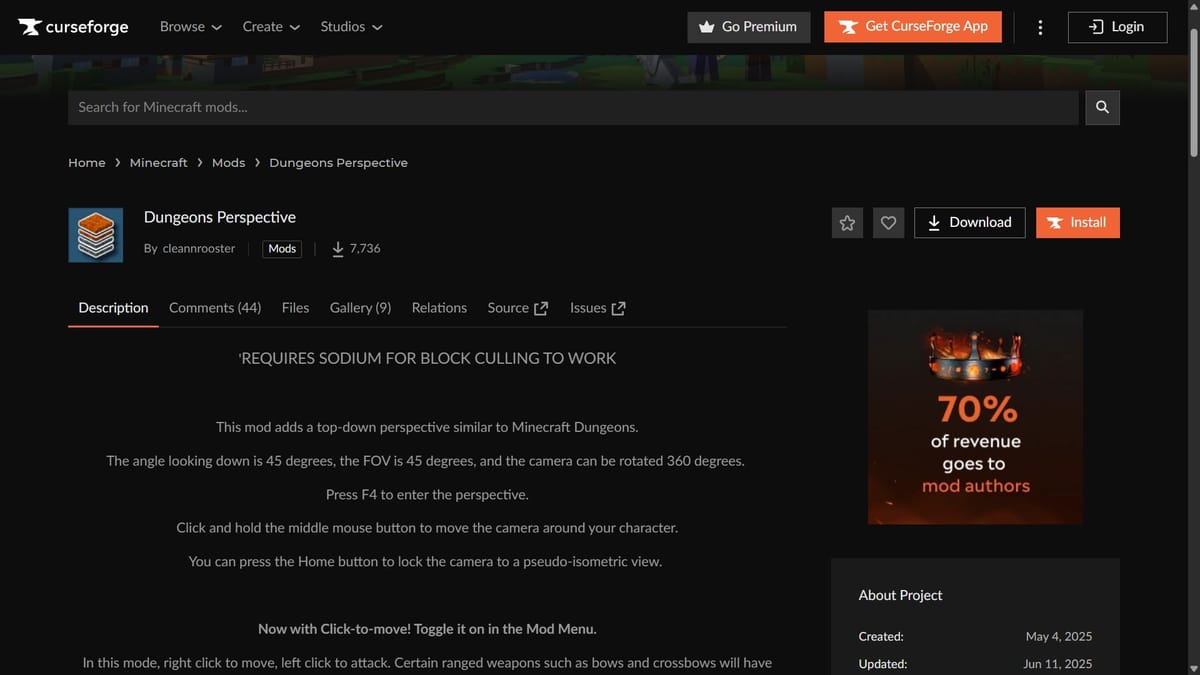
Task: Expand the Browse navigation dropdown
Action: click(190, 26)
